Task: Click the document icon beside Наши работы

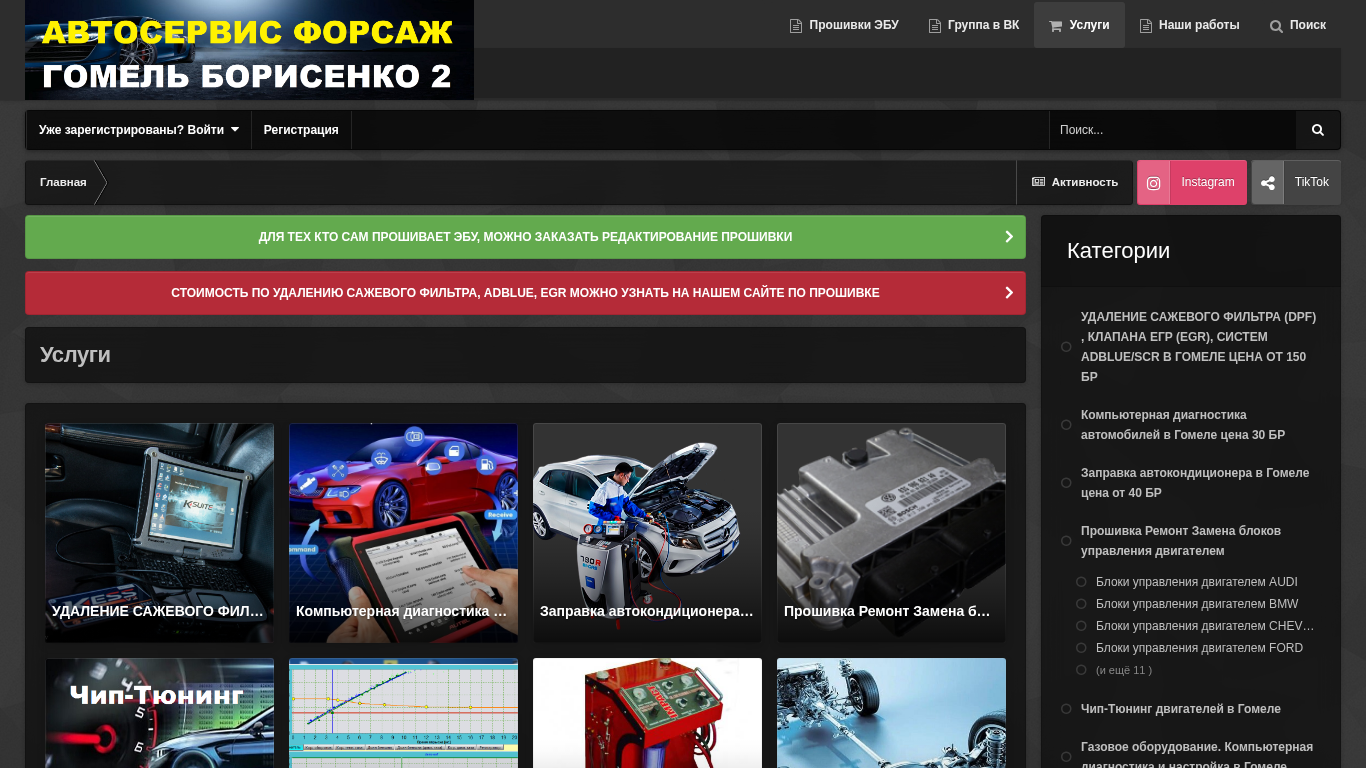Action: (1146, 26)
